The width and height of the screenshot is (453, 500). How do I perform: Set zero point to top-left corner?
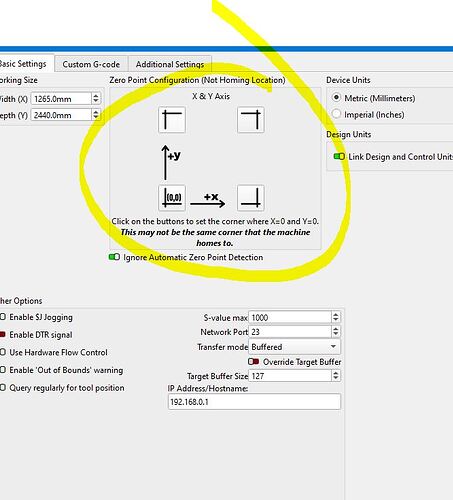(172, 120)
